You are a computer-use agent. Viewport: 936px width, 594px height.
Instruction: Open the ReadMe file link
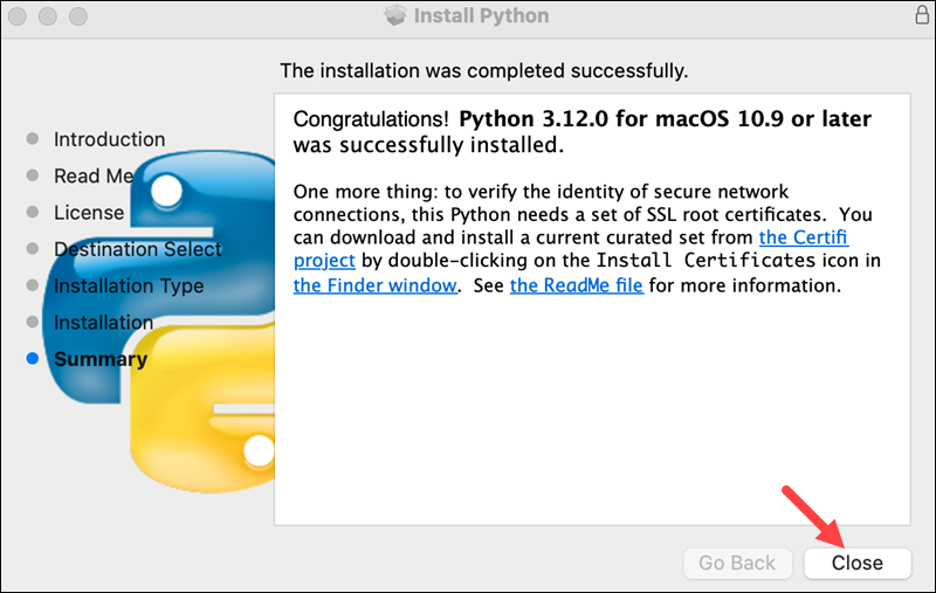[576, 285]
